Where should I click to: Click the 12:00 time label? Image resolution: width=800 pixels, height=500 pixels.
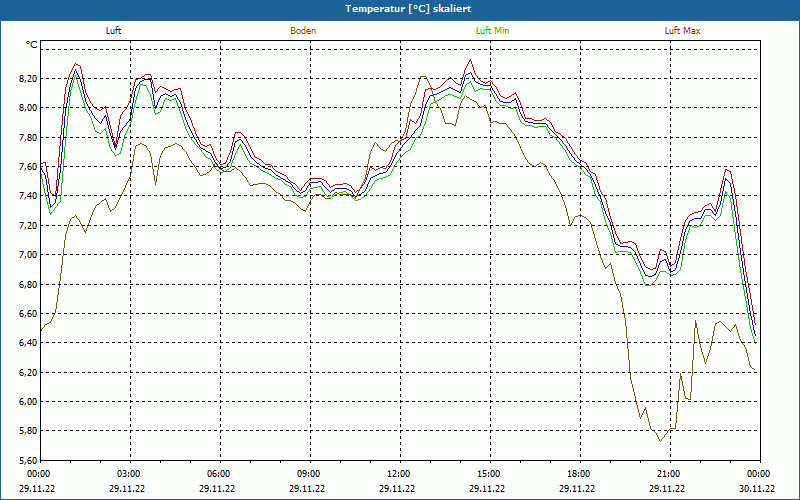pos(397,474)
